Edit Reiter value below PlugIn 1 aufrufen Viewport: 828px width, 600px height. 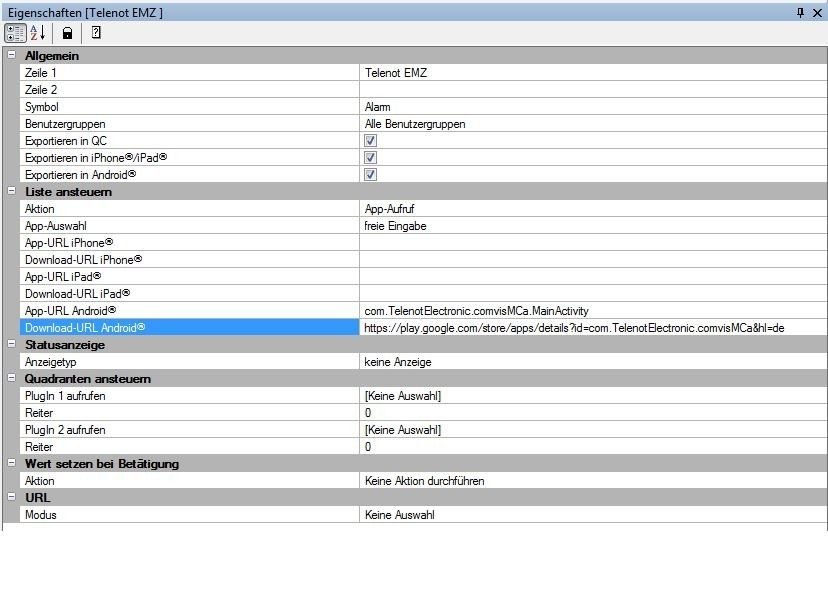pyautogui.click(x=593, y=412)
